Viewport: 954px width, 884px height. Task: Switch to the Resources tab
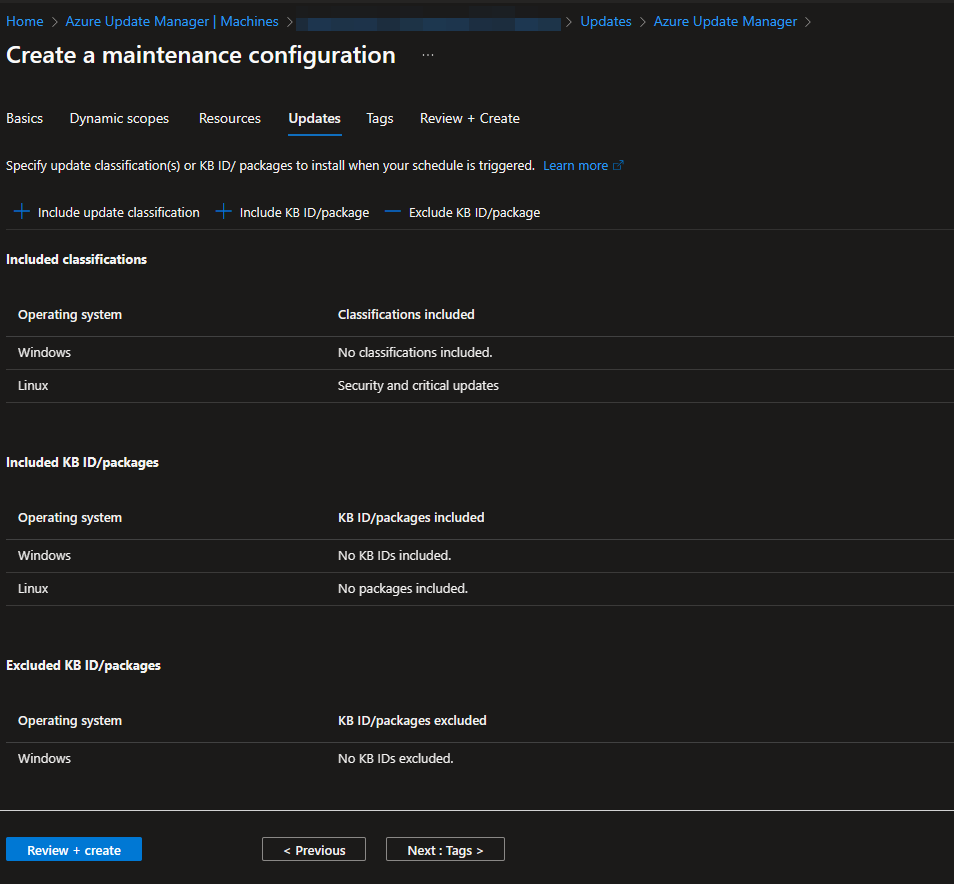point(229,119)
